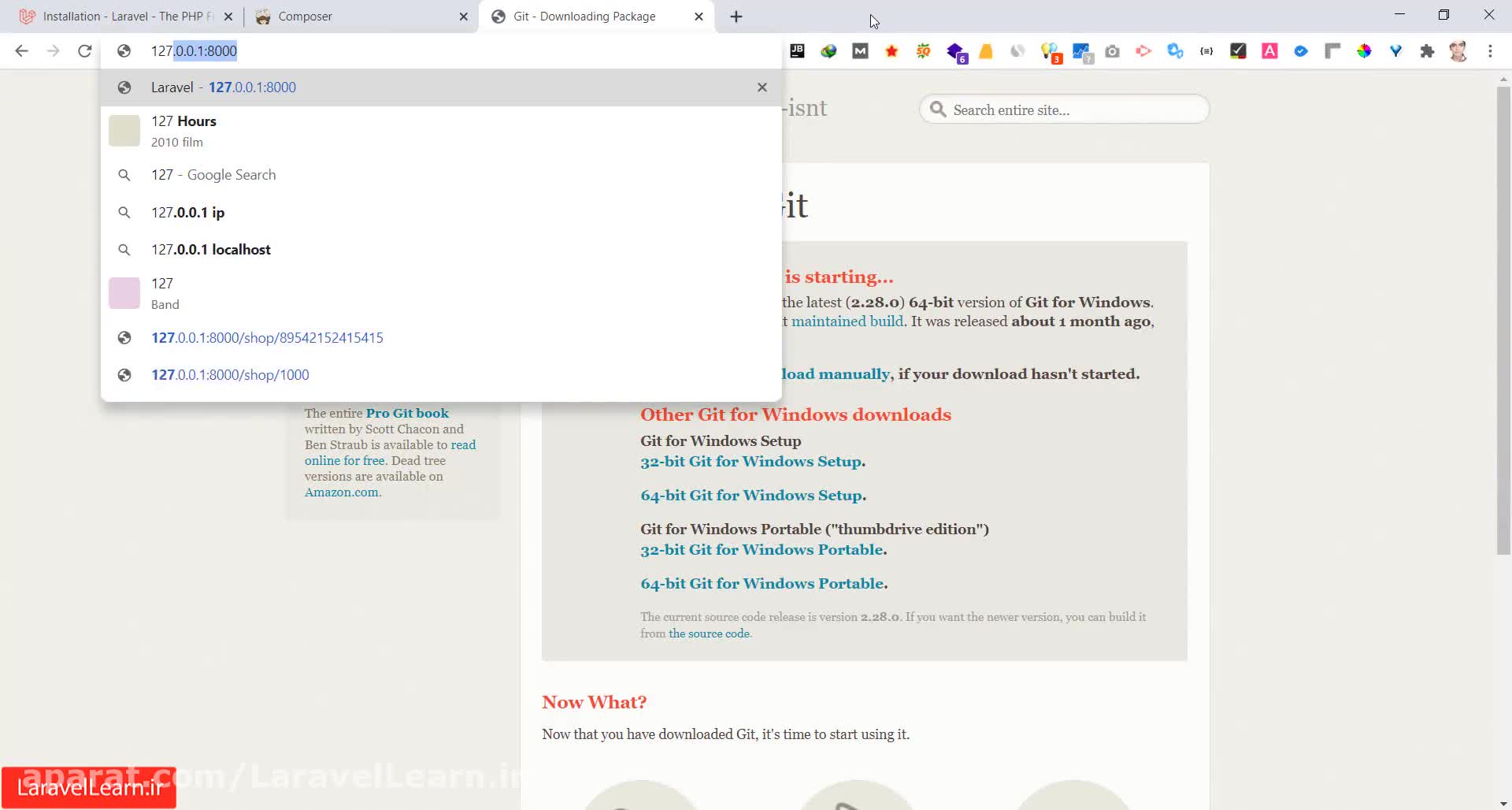Click the camera screenshot extension icon
Image resolution: width=1512 pixels, height=810 pixels.
coord(1112,51)
